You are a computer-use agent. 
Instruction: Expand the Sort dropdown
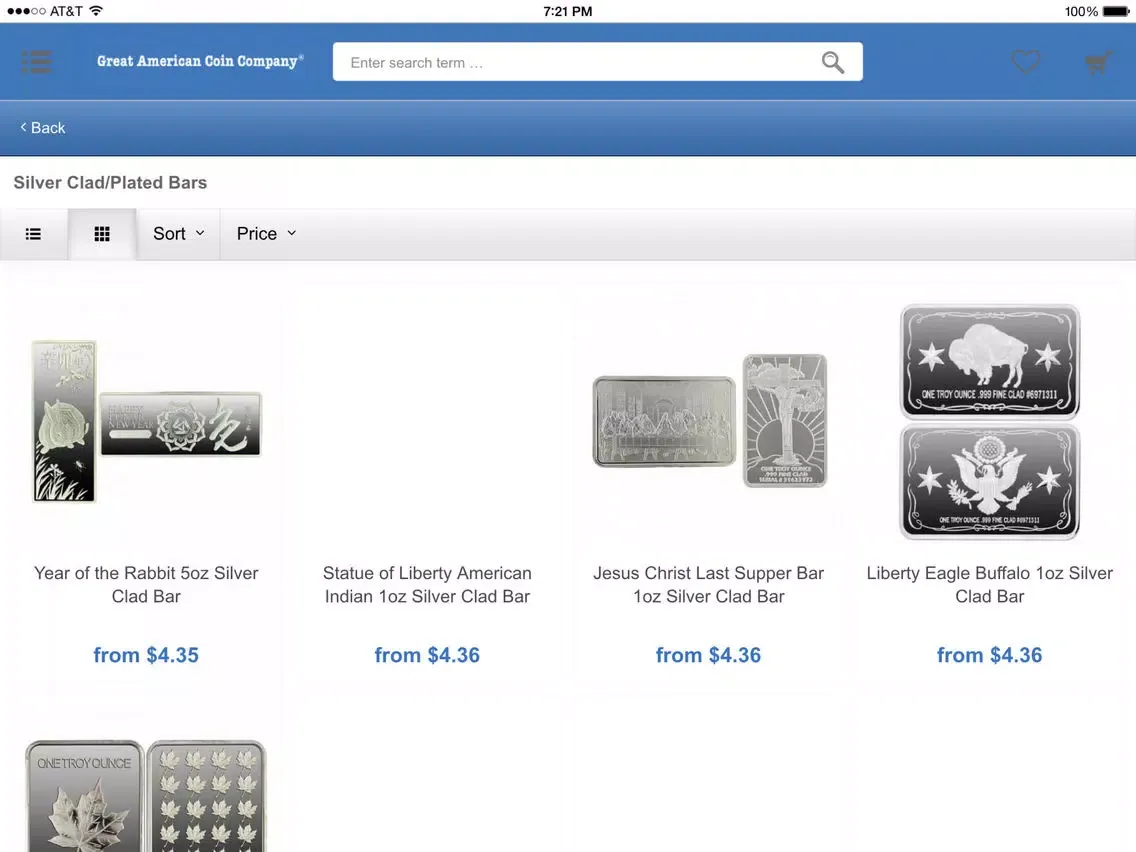[178, 234]
